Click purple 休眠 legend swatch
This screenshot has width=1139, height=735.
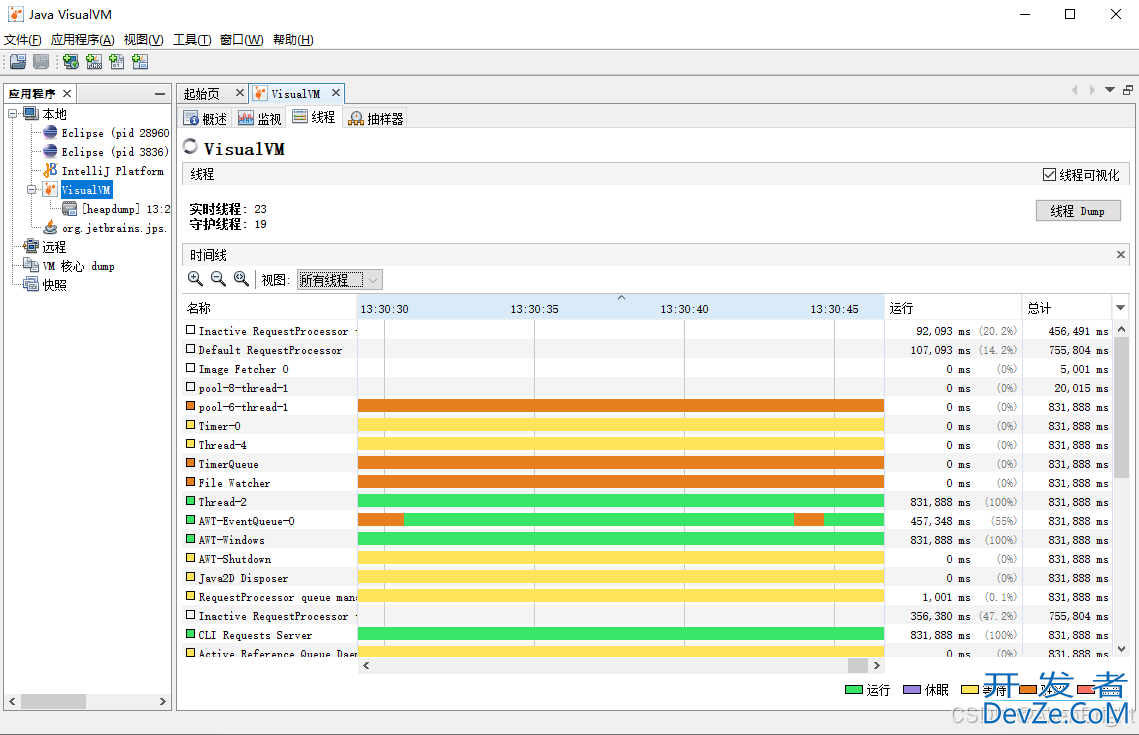point(912,689)
